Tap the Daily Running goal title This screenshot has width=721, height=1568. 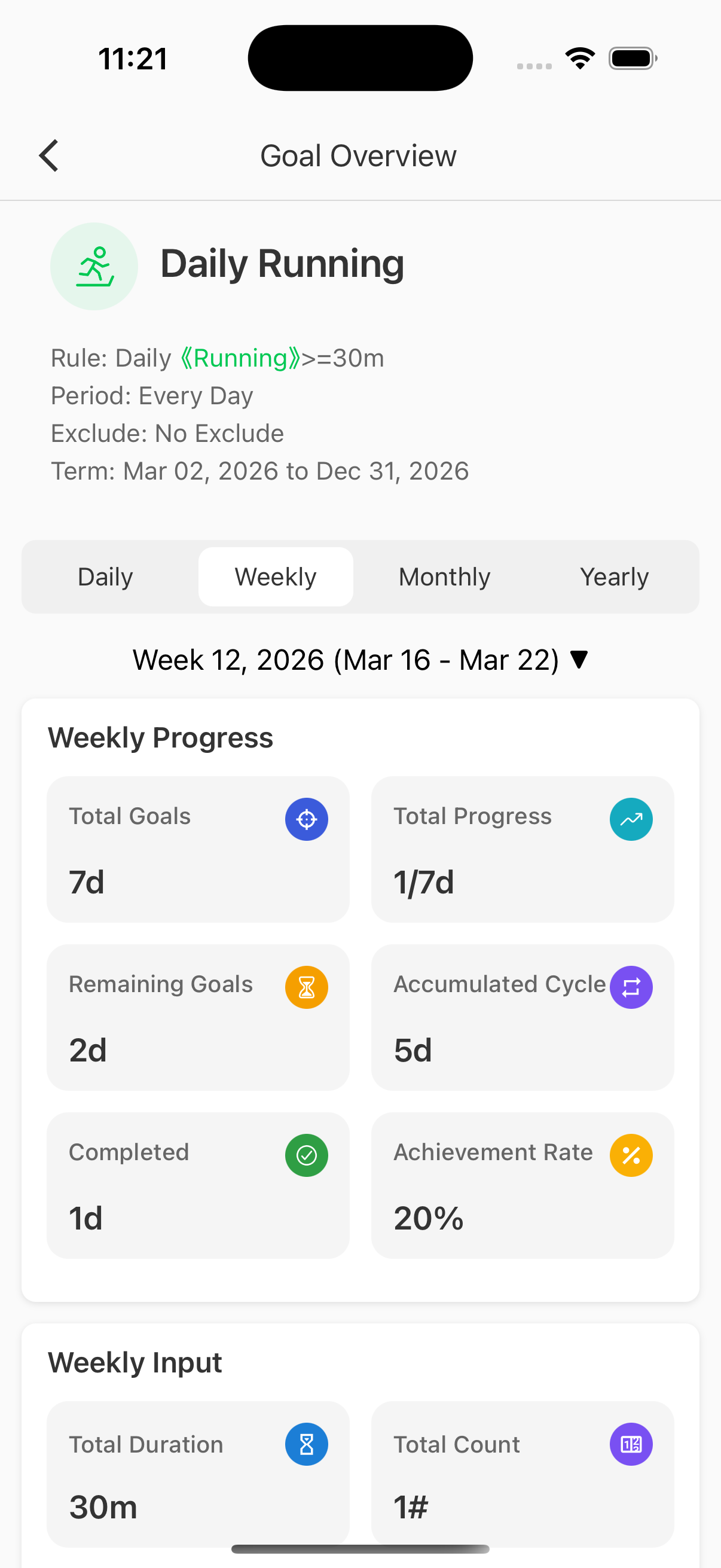282,264
